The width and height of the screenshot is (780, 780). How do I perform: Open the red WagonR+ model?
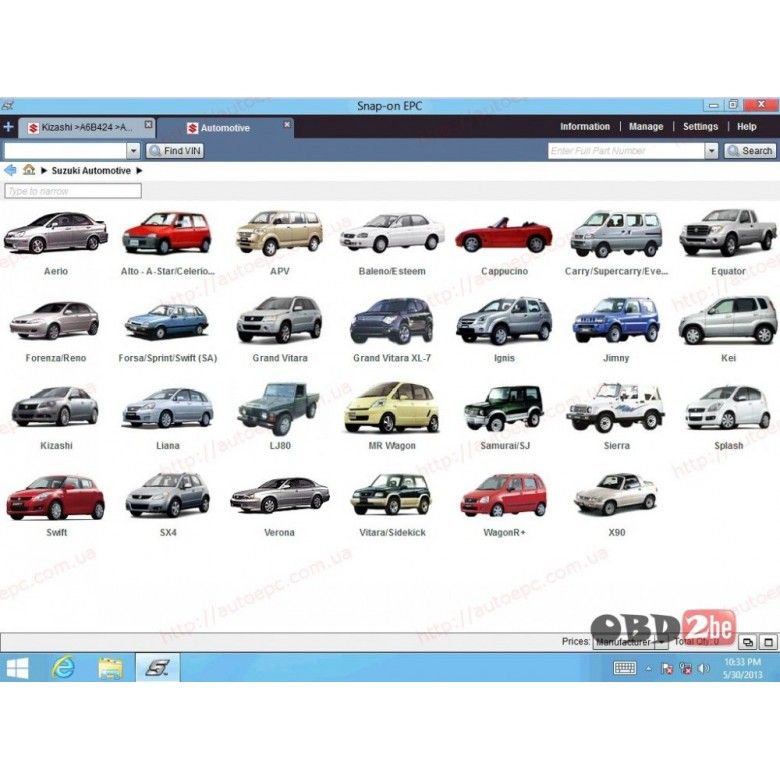503,494
